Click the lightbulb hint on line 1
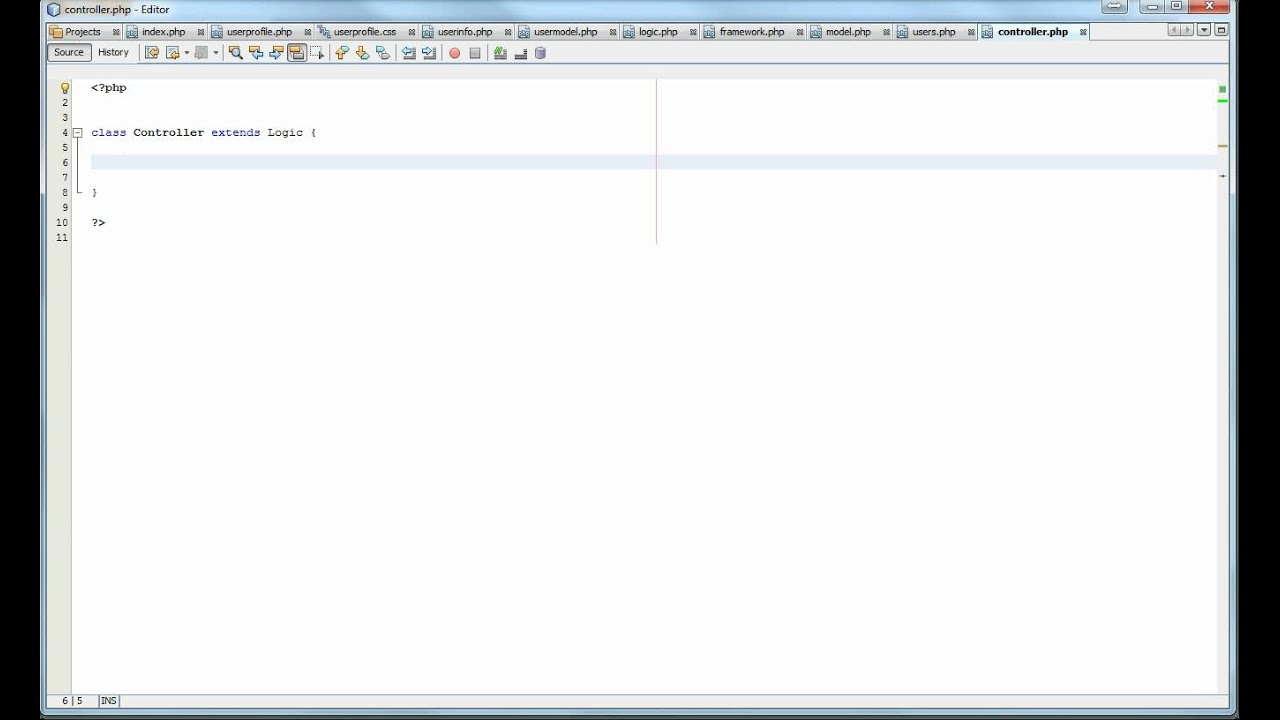 coord(65,88)
